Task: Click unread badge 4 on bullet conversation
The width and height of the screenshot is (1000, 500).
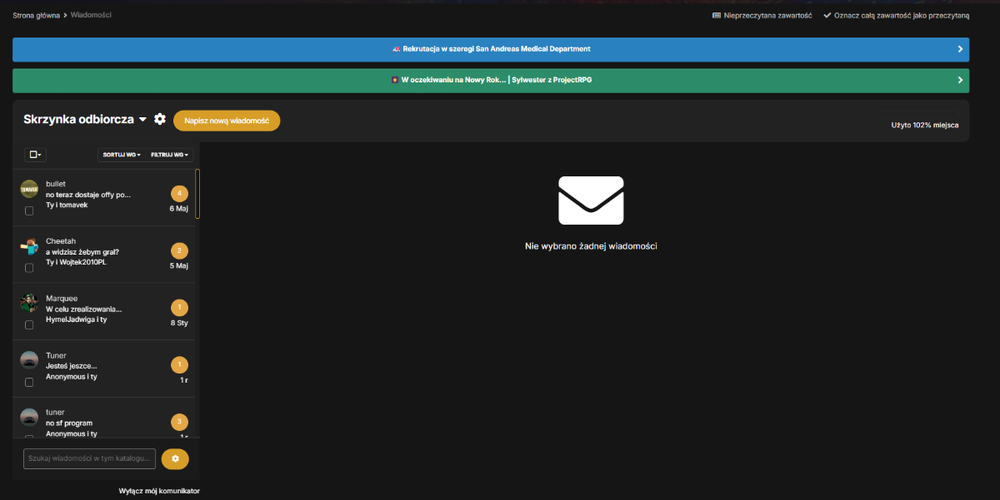Action: tap(179, 194)
